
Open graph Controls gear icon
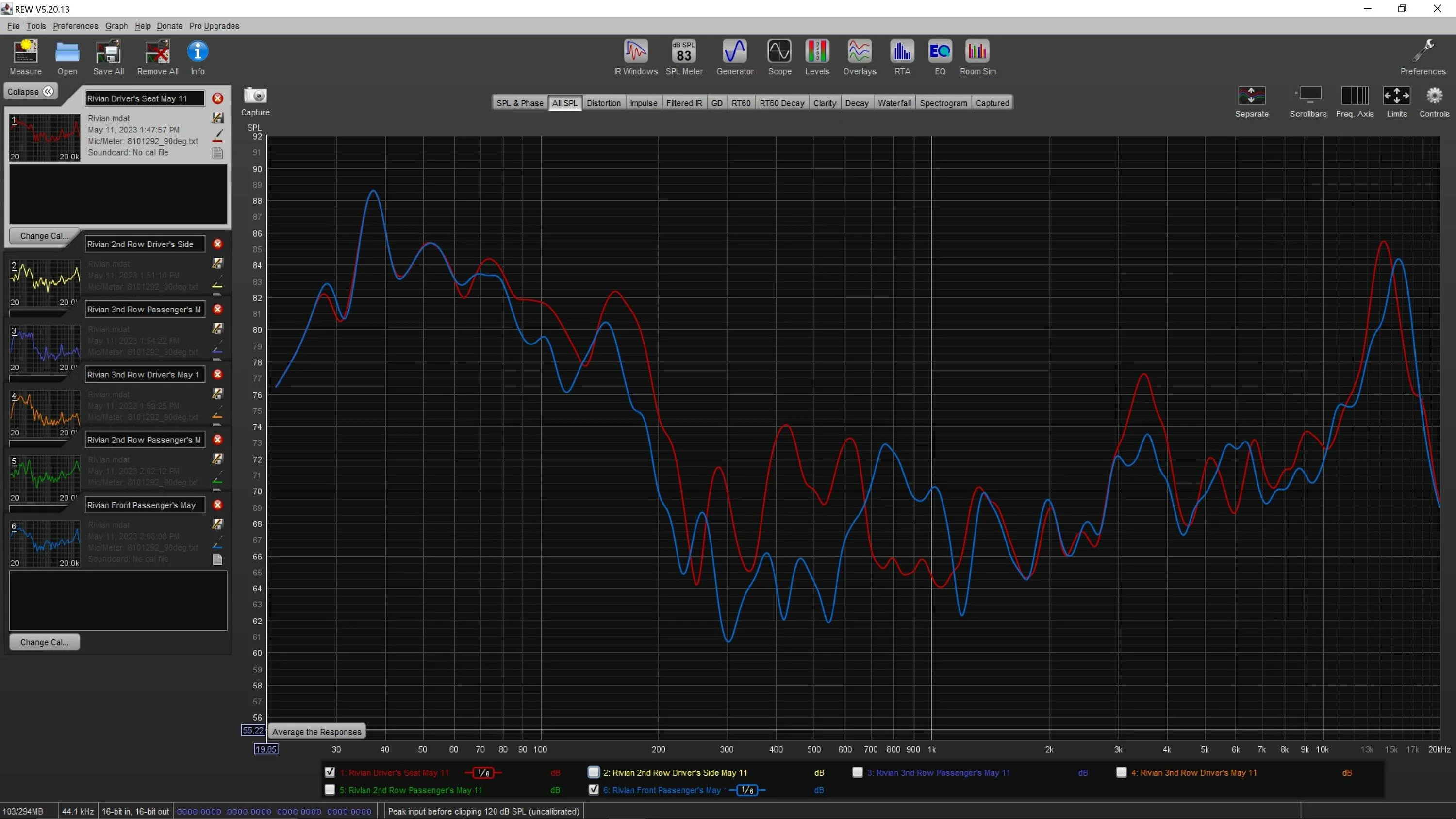[x=1435, y=102]
